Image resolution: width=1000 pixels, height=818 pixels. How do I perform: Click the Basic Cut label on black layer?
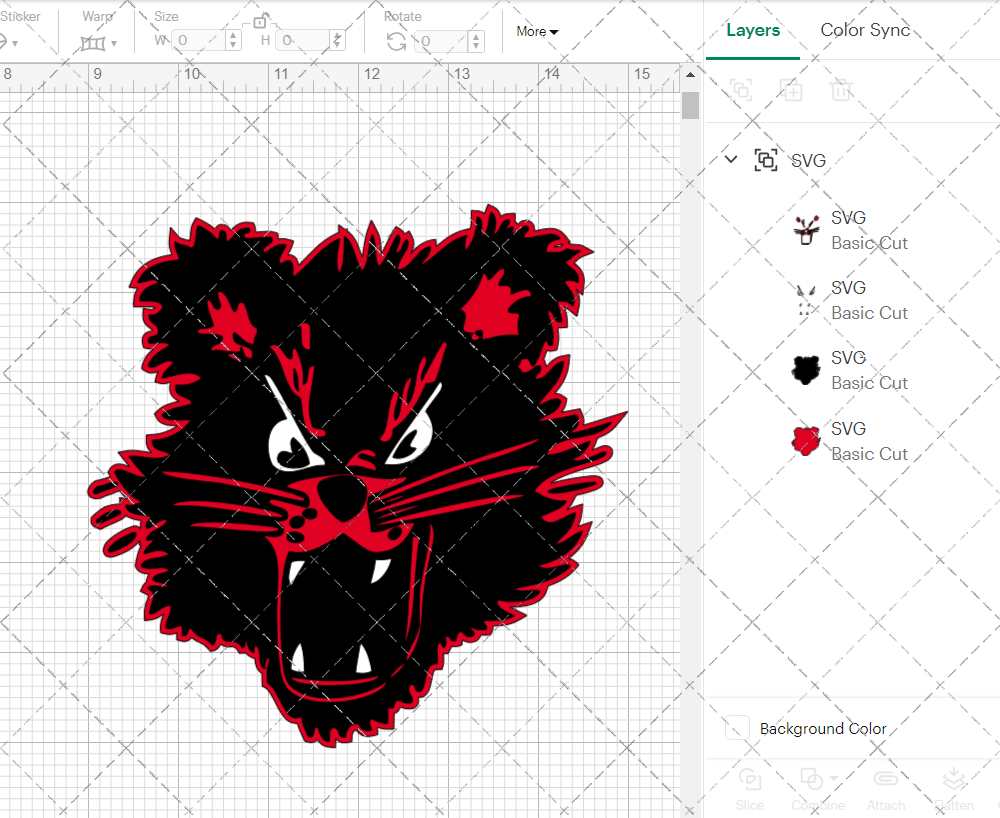click(x=869, y=382)
